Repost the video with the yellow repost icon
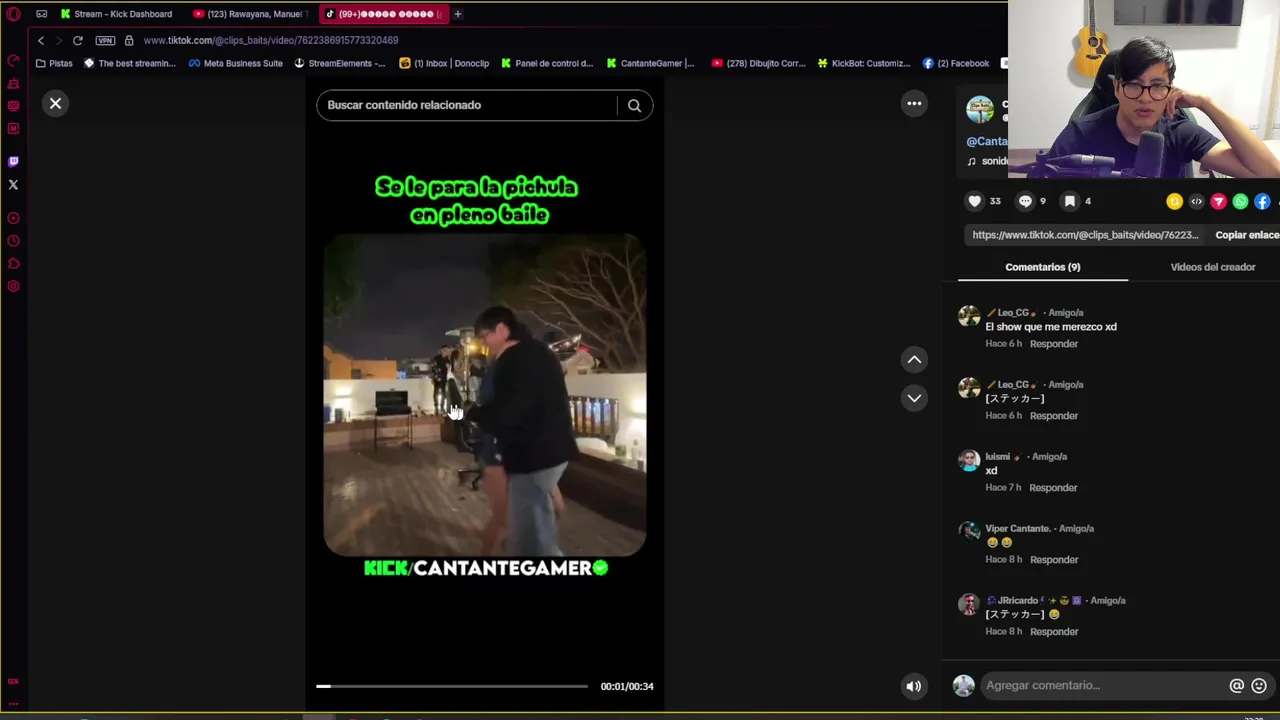This screenshot has width=1280, height=720. coord(1175,202)
